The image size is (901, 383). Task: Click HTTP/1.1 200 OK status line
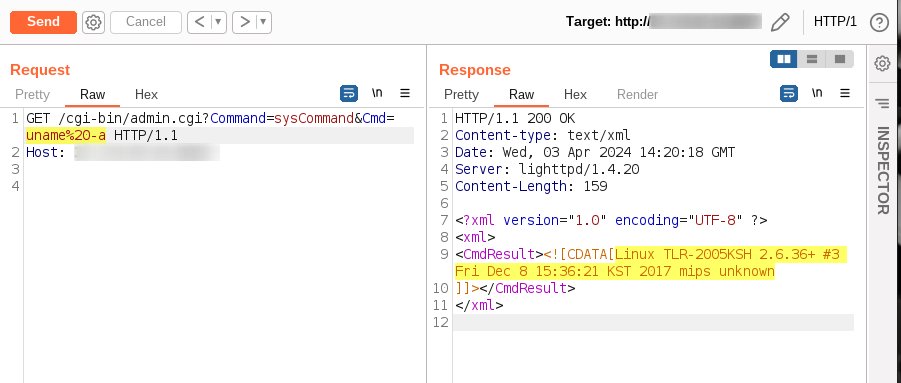515,119
